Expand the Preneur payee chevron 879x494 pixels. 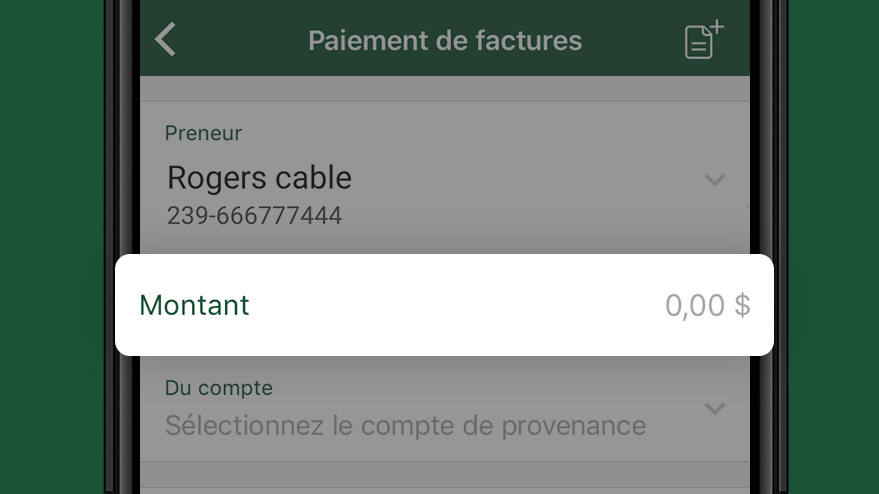coord(715,179)
